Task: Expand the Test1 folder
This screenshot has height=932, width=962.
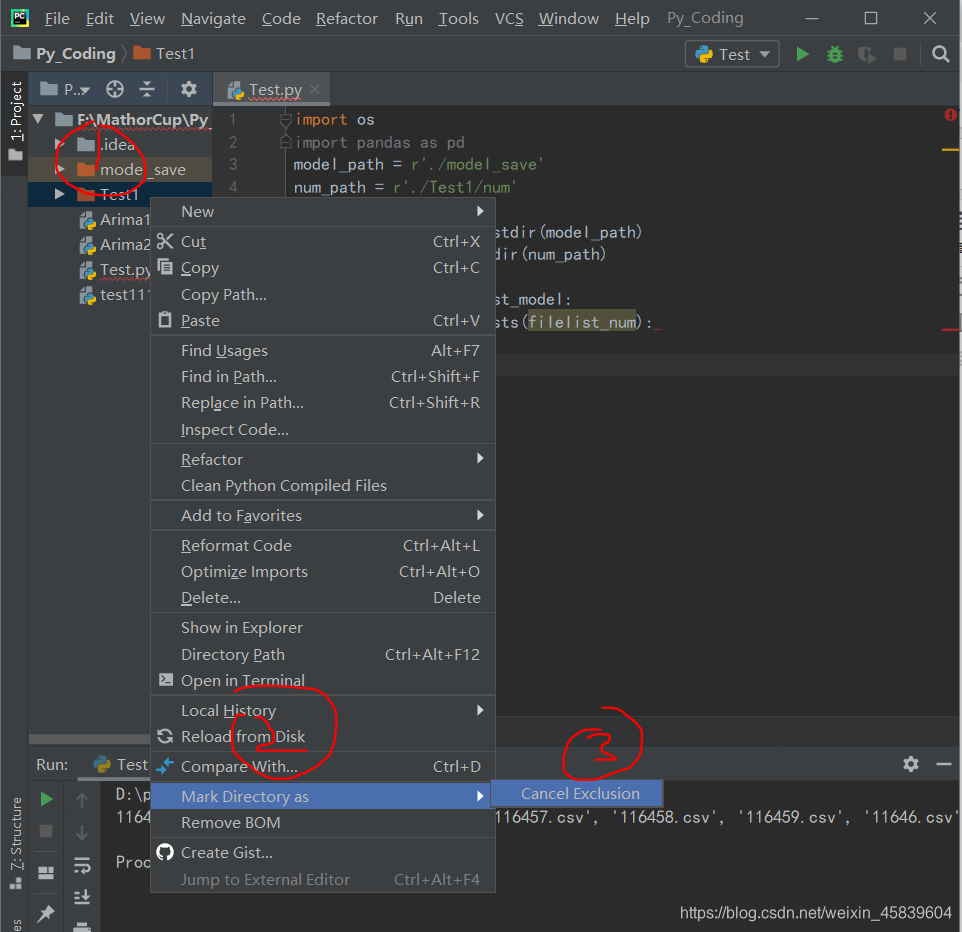Action: 60,194
